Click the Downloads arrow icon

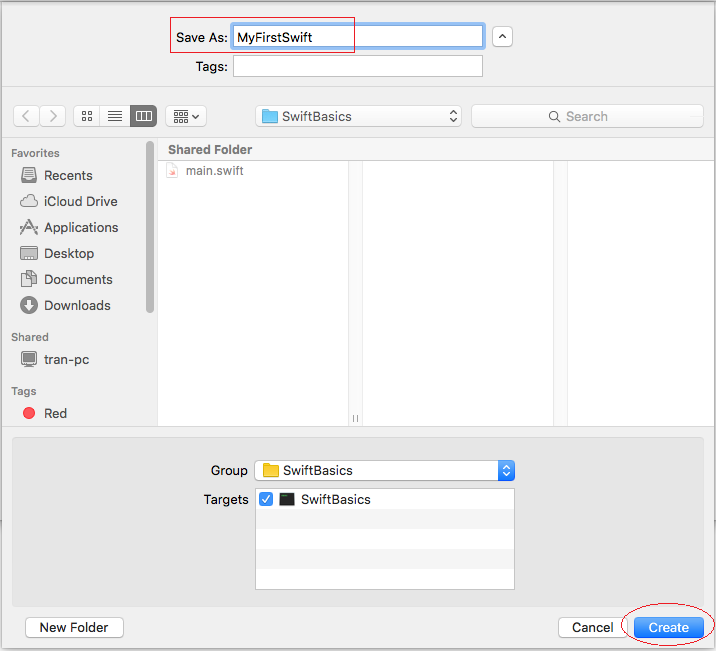tap(29, 305)
